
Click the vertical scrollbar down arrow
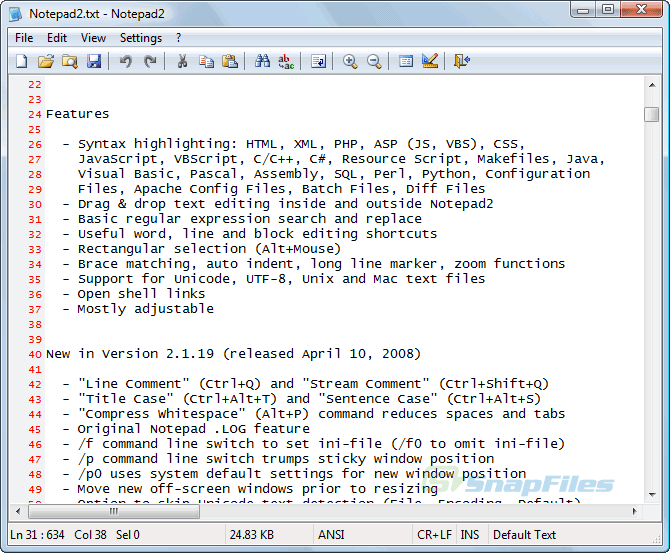(652, 495)
